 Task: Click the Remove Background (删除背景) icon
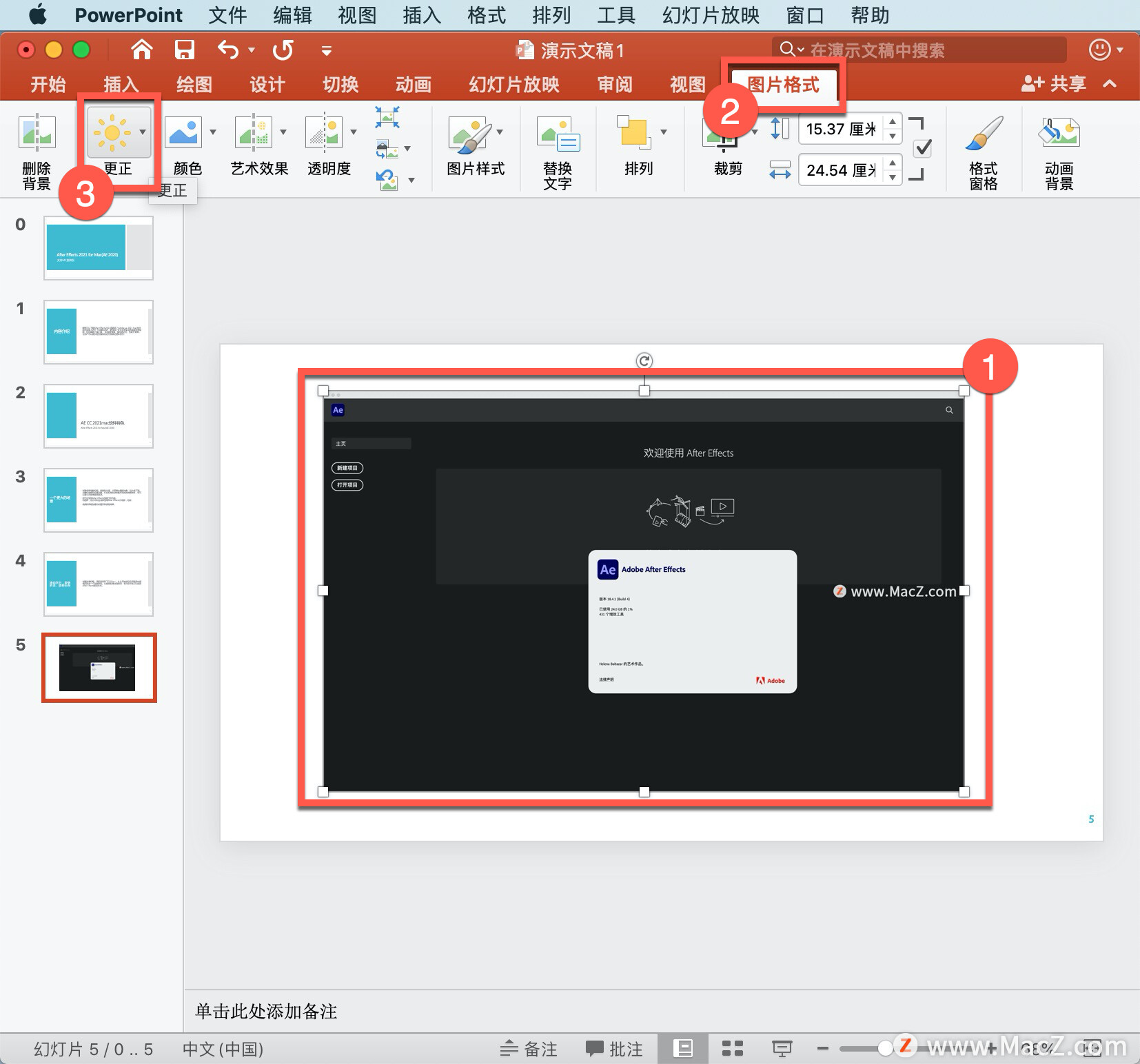(37, 132)
